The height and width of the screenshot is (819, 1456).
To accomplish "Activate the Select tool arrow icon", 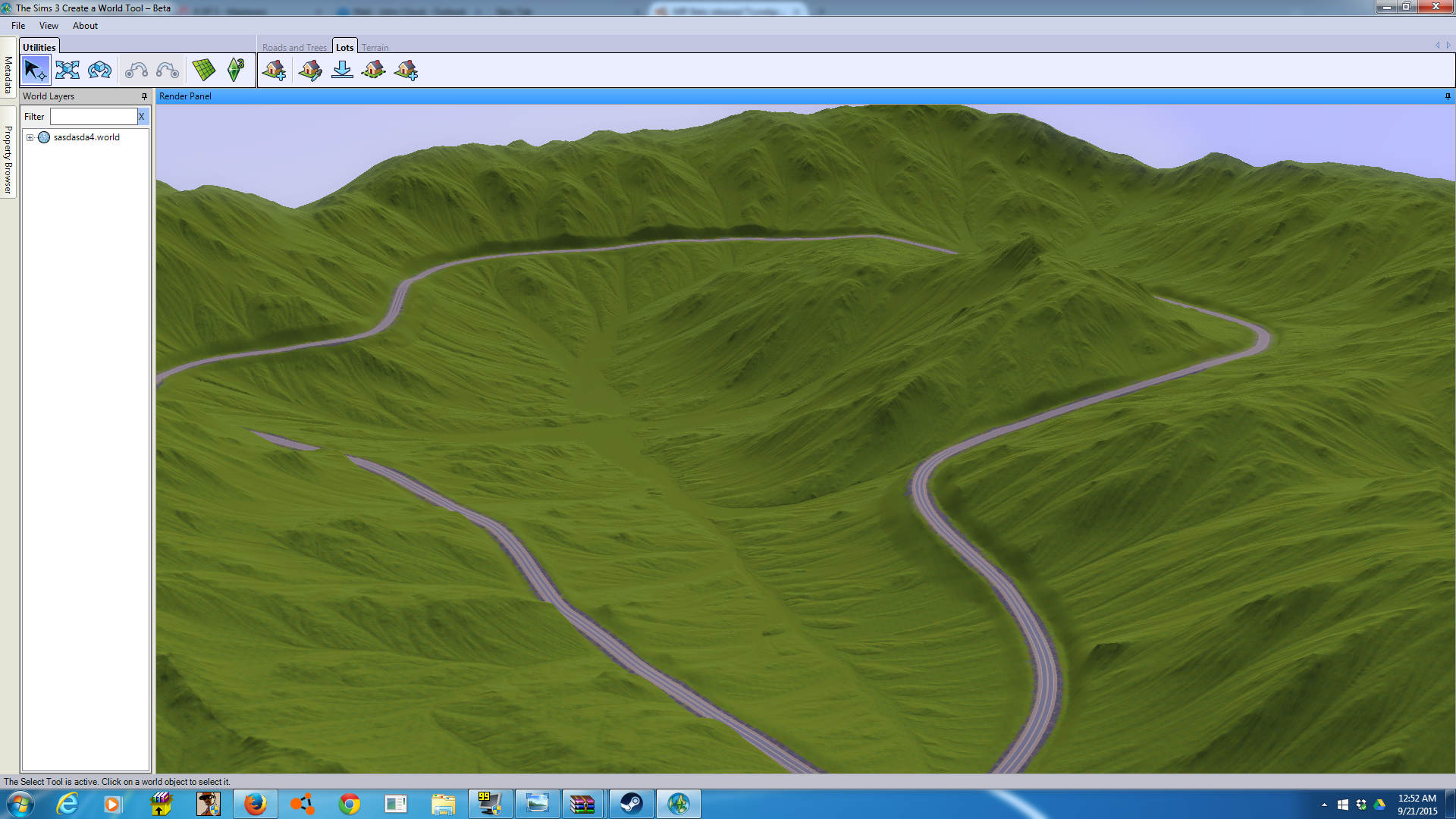I will (35, 71).
